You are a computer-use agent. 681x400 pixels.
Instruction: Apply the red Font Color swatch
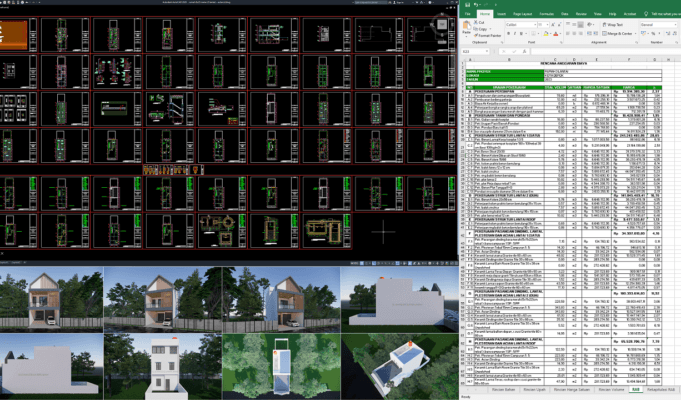click(555, 33)
